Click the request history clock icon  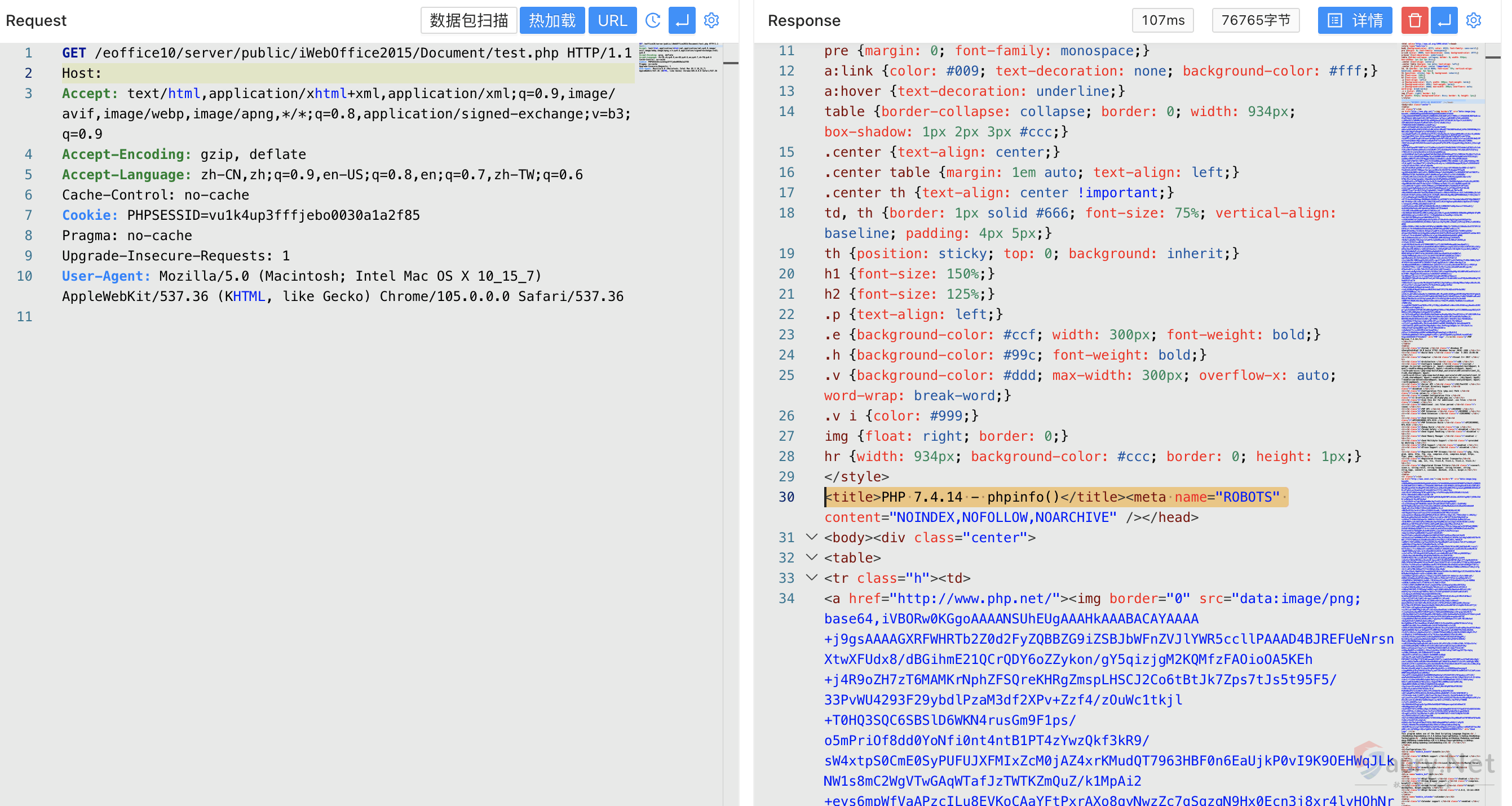[653, 20]
